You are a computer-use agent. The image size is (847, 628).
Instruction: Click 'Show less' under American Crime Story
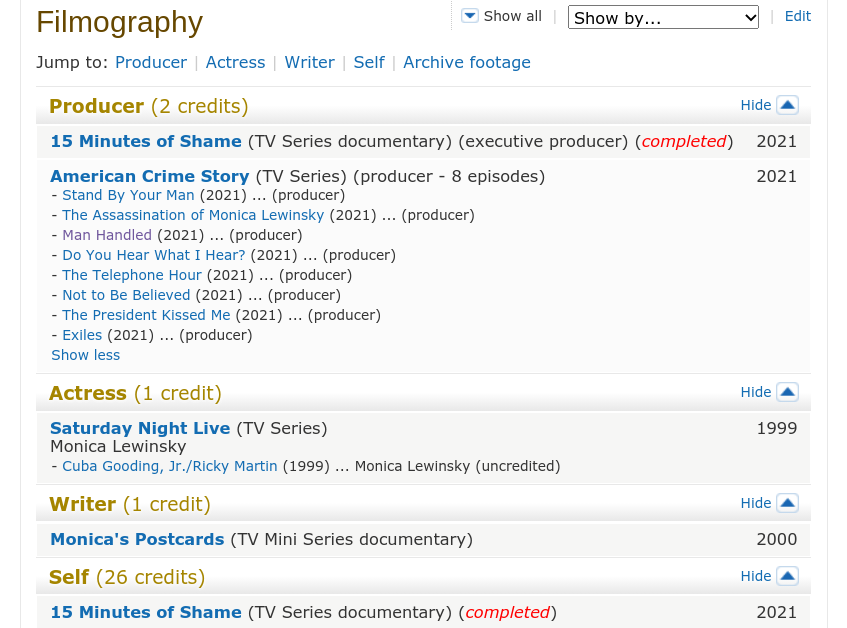click(x=85, y=355)
